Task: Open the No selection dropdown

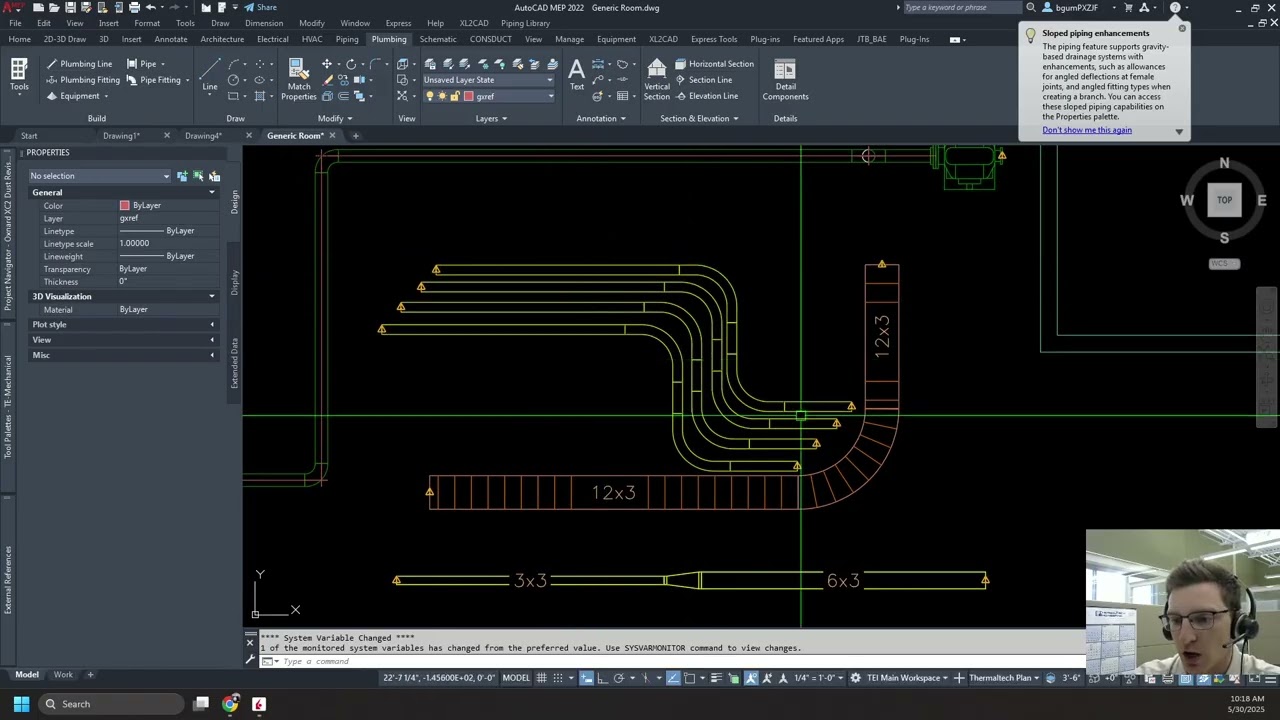Action: click(x=99, y=176)
